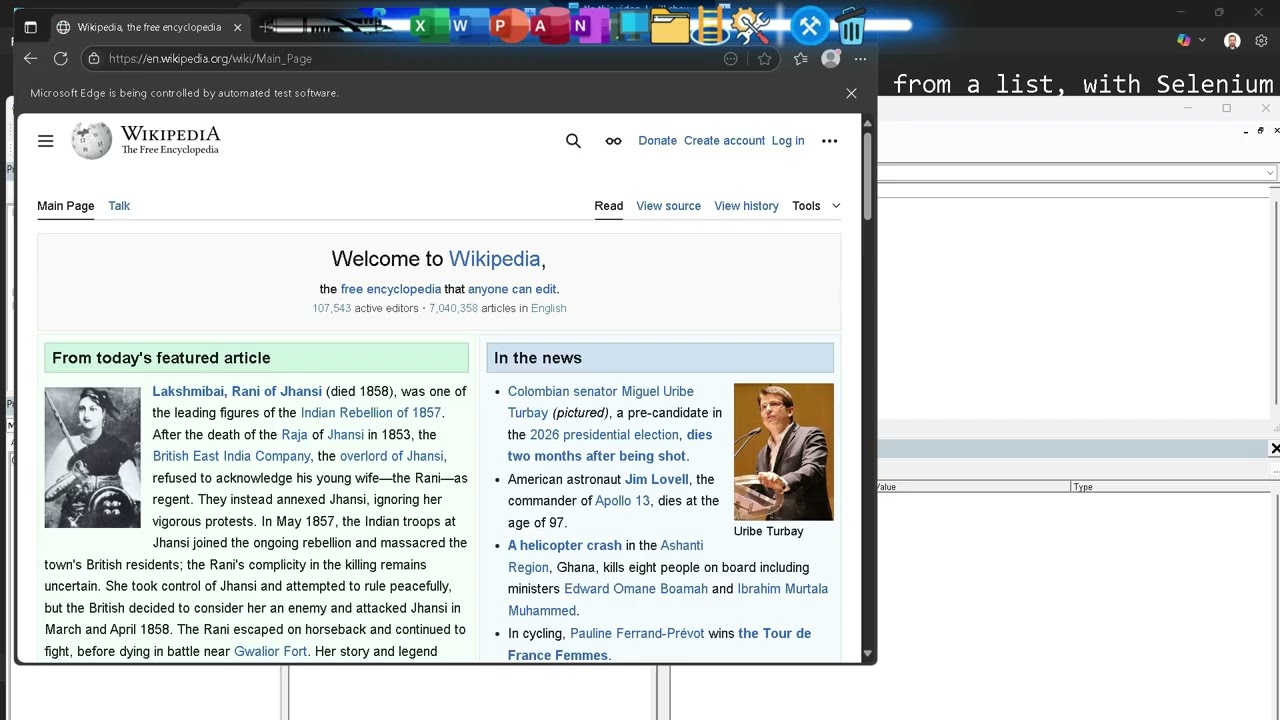Open Wikipedia personal tools ellipsis menu

point(829,141)
